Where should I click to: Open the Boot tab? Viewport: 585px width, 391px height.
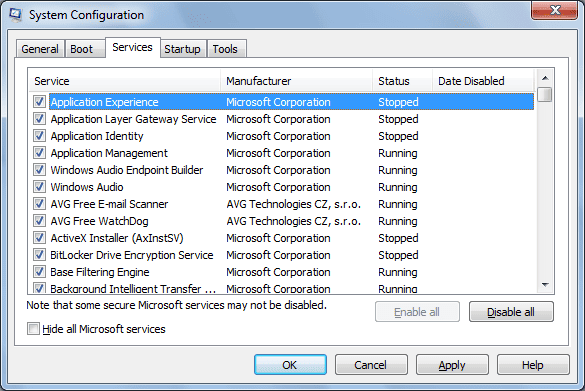point(84,49)
